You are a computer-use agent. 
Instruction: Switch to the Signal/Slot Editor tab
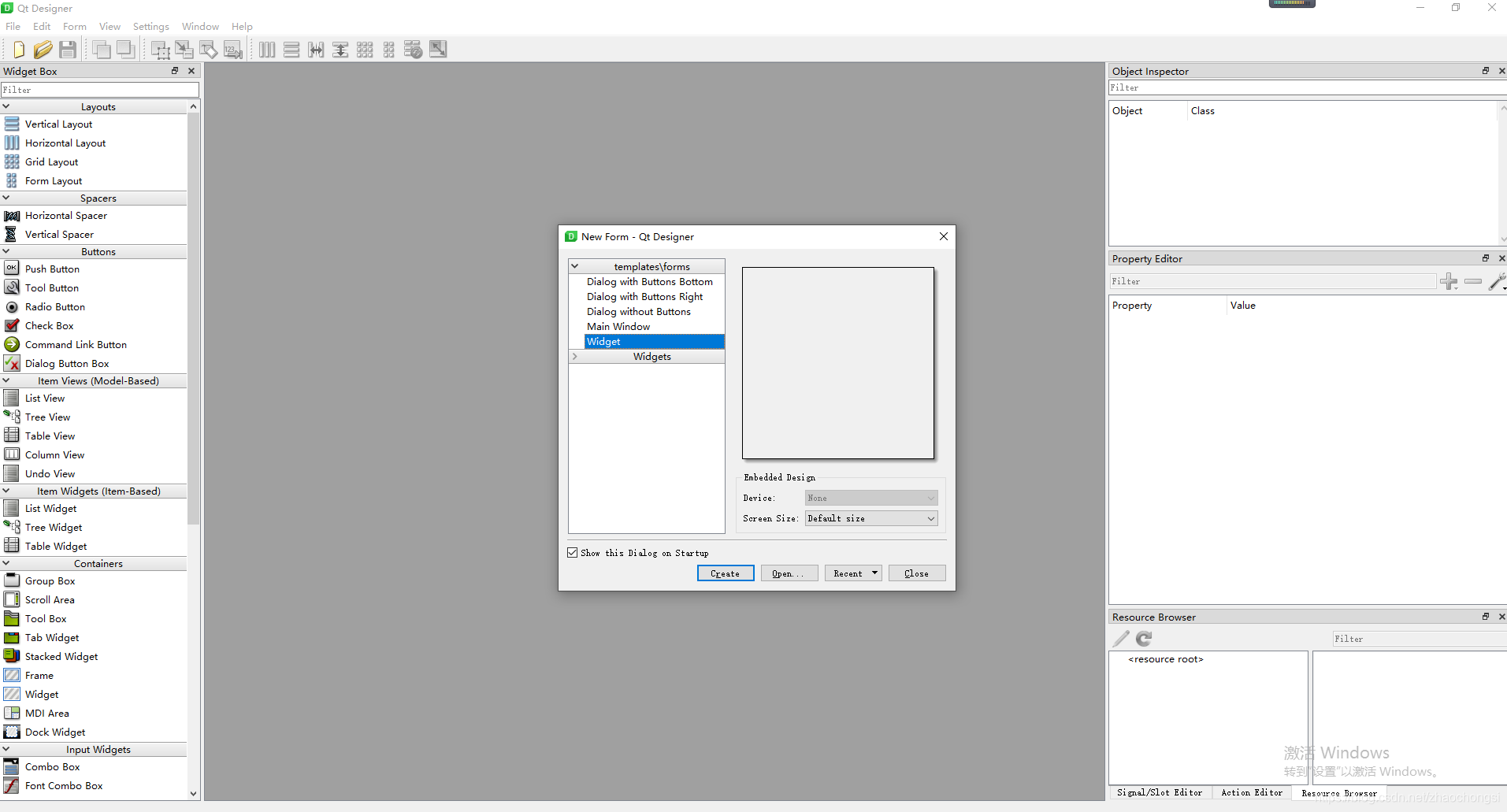1158,793
